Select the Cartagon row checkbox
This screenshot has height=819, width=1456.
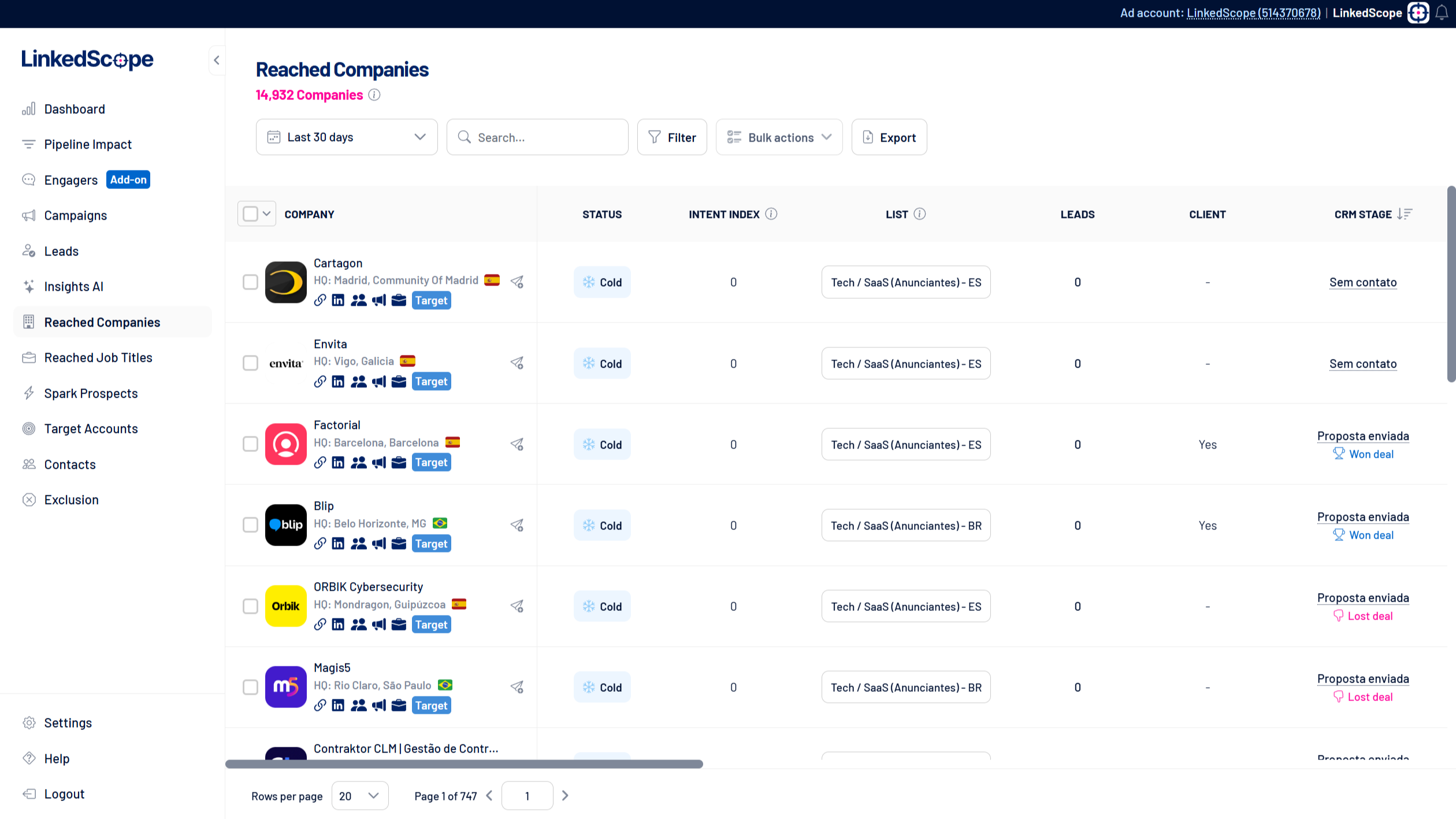pyautogui.click(x=250, y=282)
